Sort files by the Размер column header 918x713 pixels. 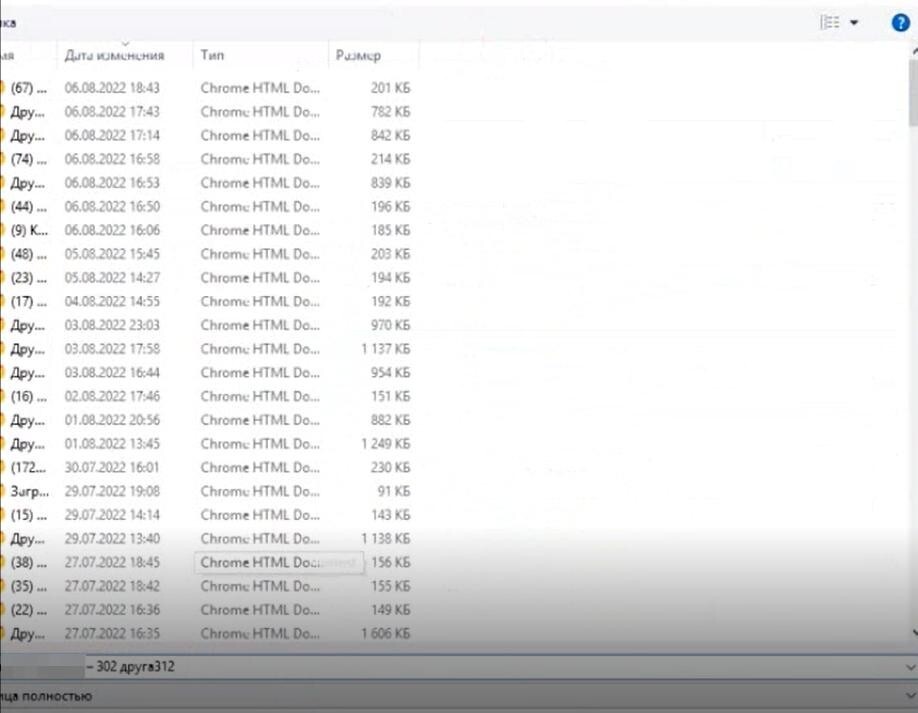click(x=358, y=56)
